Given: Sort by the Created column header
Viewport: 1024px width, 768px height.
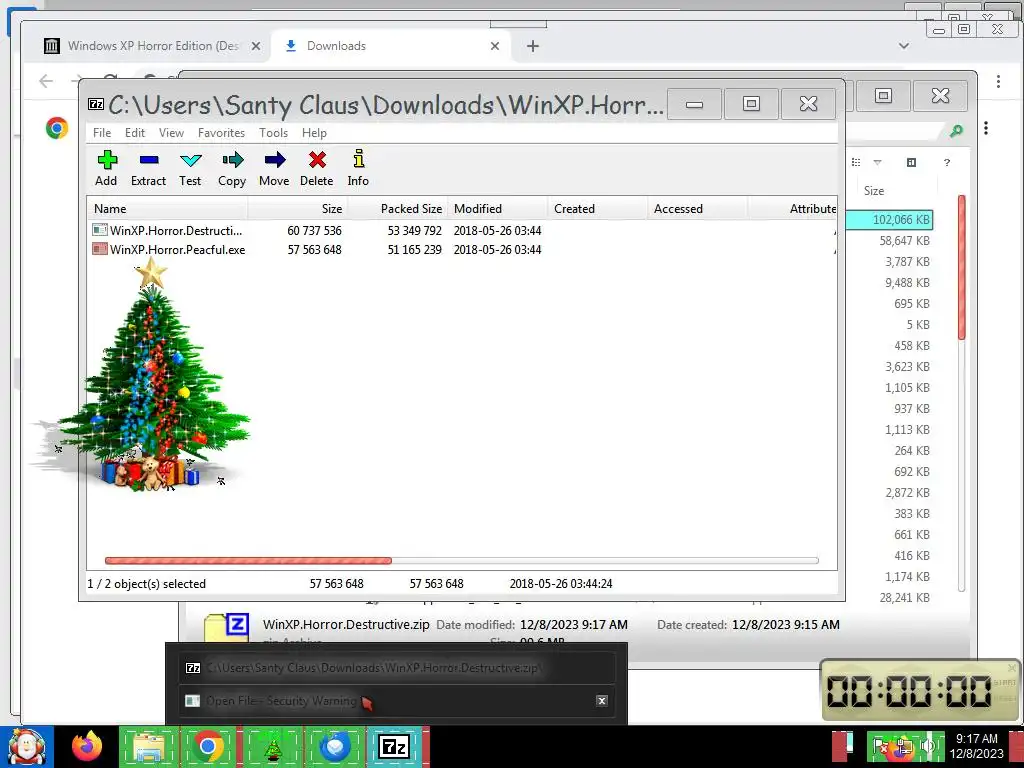Looking at the screenshot, I should pos(598,209).
